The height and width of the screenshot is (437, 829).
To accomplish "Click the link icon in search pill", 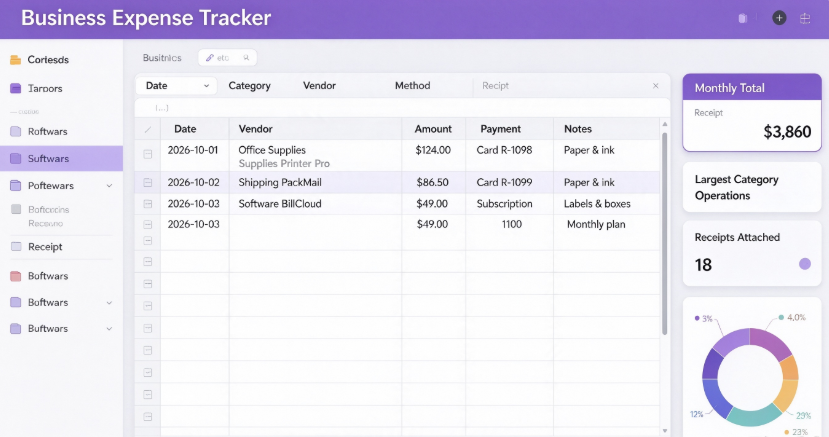I will [210, 58].
